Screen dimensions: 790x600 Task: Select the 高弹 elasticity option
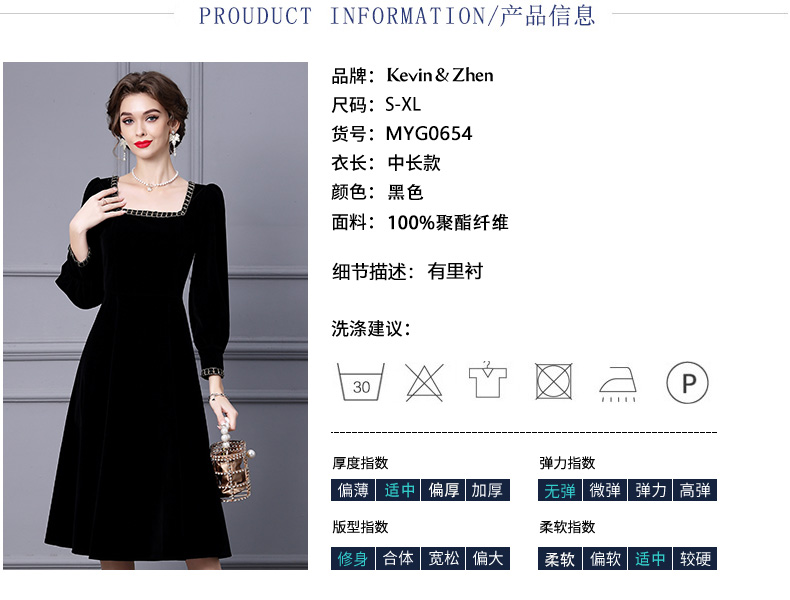click(695, 490)
